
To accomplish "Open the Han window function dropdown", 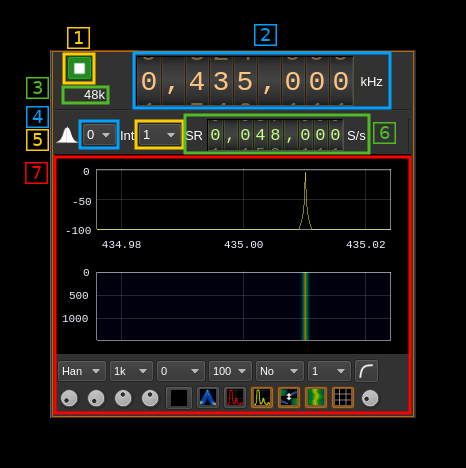I will [82, 371].
